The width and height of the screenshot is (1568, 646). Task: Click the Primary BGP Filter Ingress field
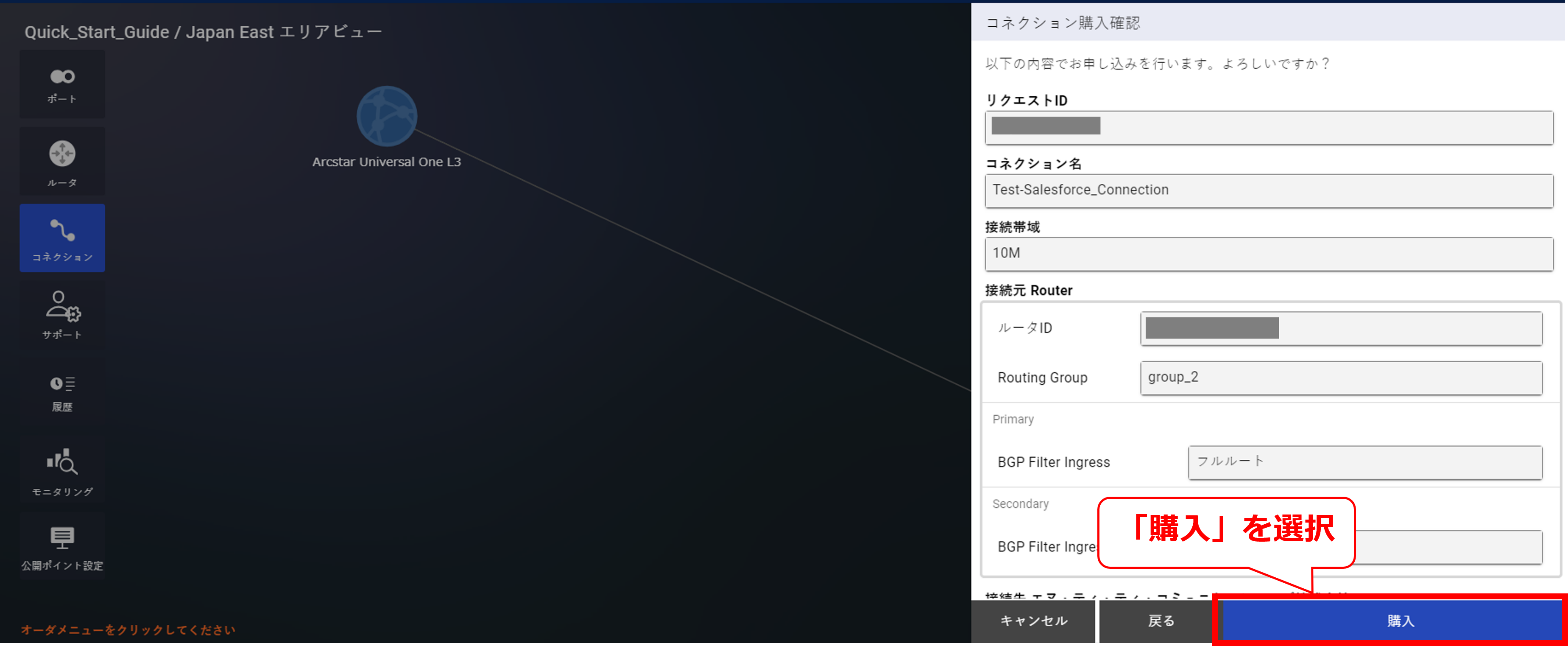pos(1365,462)
